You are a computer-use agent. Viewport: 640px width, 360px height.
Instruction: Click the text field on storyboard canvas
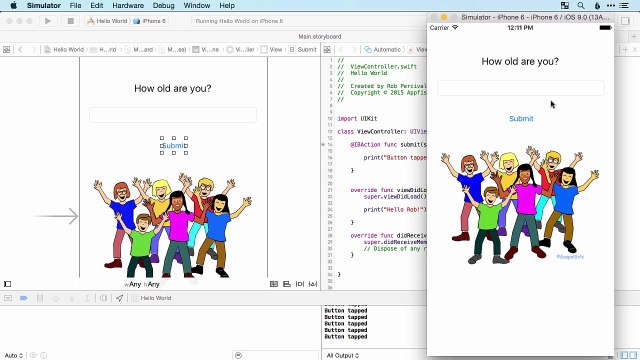(173, 115)
